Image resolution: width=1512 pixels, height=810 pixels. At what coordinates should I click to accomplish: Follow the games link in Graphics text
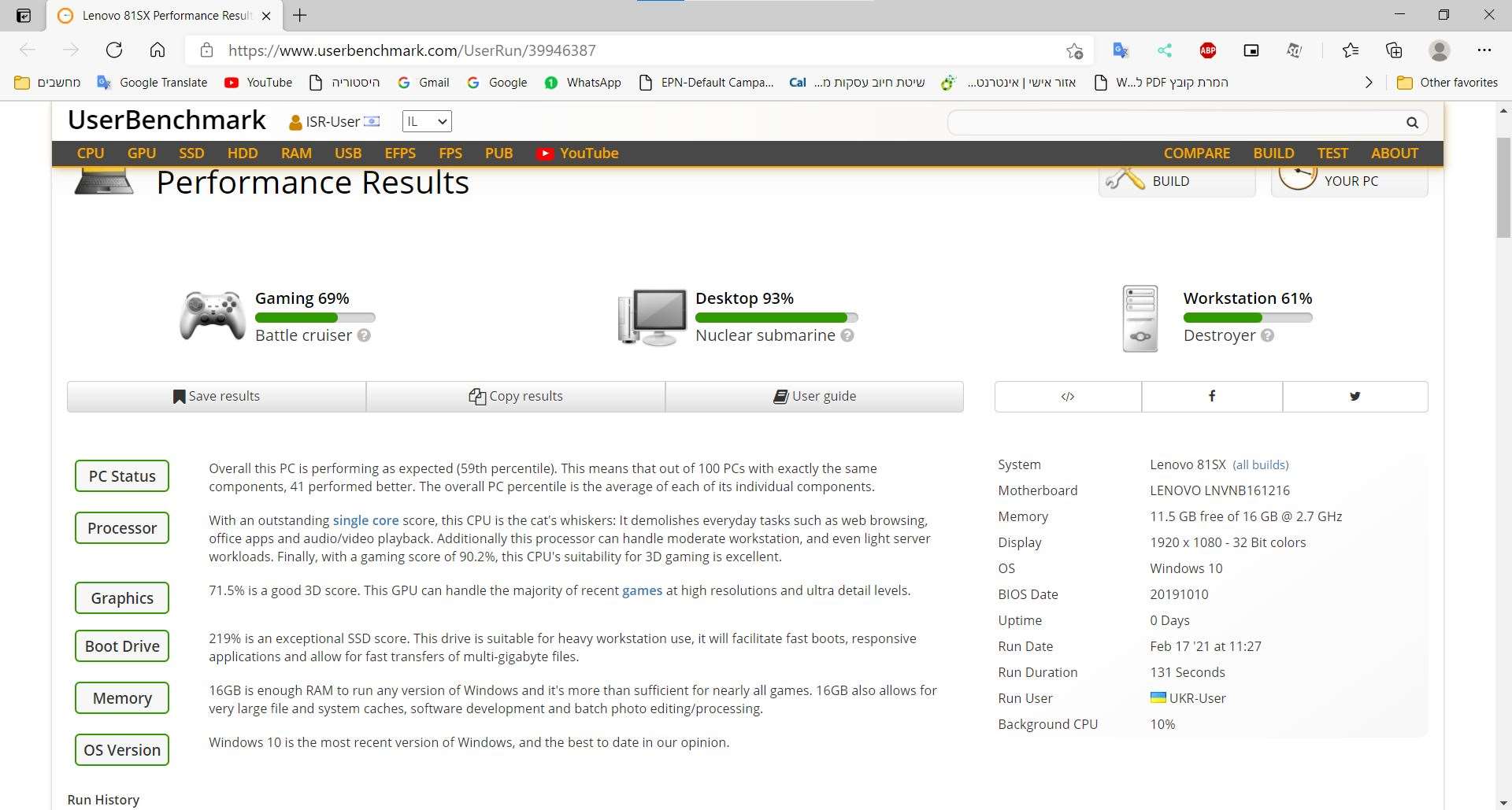(642, 590)
